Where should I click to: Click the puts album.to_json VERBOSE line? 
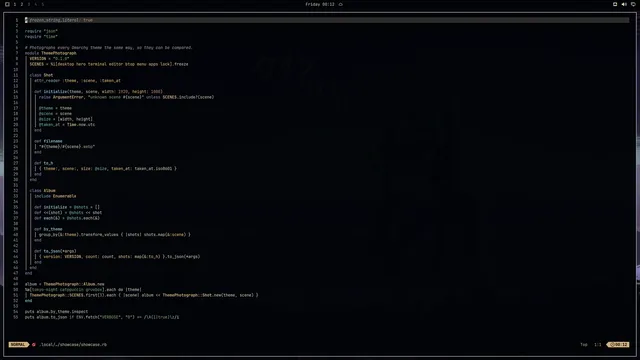pyautogui.click(x=102, y=317)
